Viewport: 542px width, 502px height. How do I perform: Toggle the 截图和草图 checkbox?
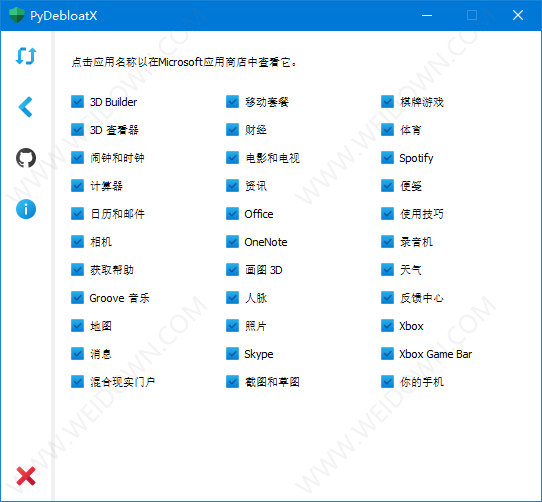click(x=233, y=382)
